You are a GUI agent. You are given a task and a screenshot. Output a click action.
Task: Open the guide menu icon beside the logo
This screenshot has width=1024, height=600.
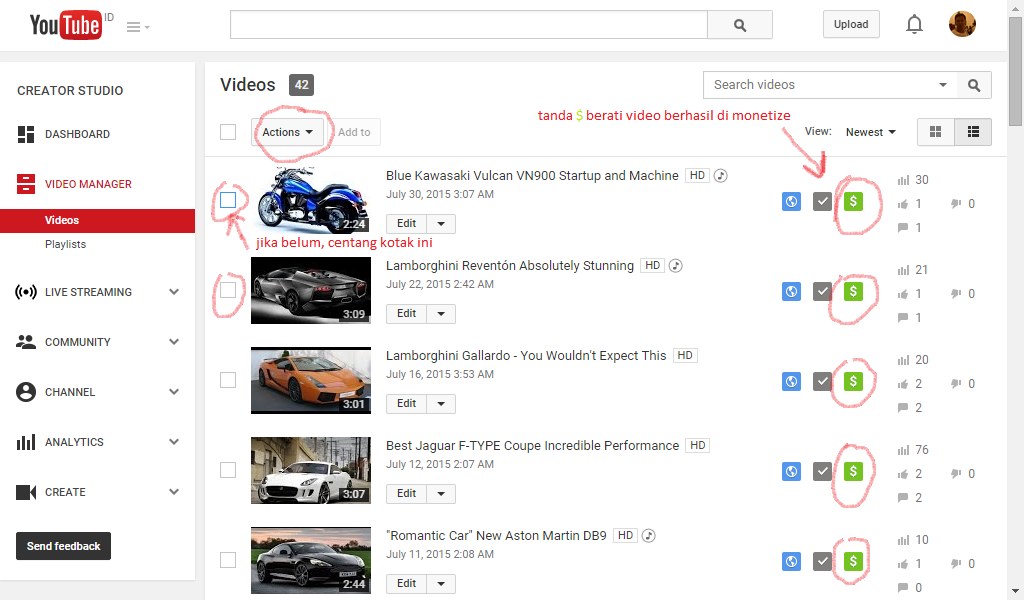[x=138, y=27]
